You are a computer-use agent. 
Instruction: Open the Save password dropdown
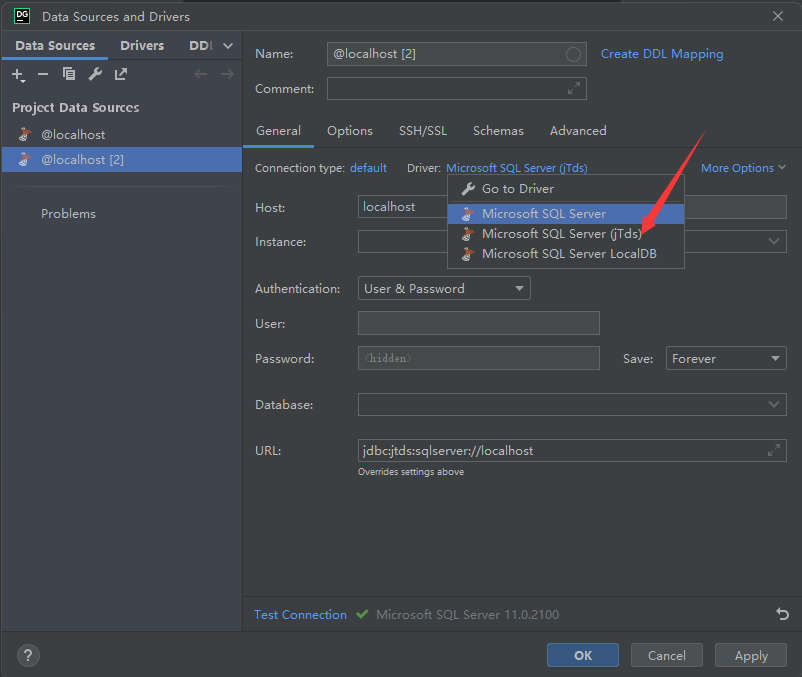pyautogui.click(x=726, y=358)
